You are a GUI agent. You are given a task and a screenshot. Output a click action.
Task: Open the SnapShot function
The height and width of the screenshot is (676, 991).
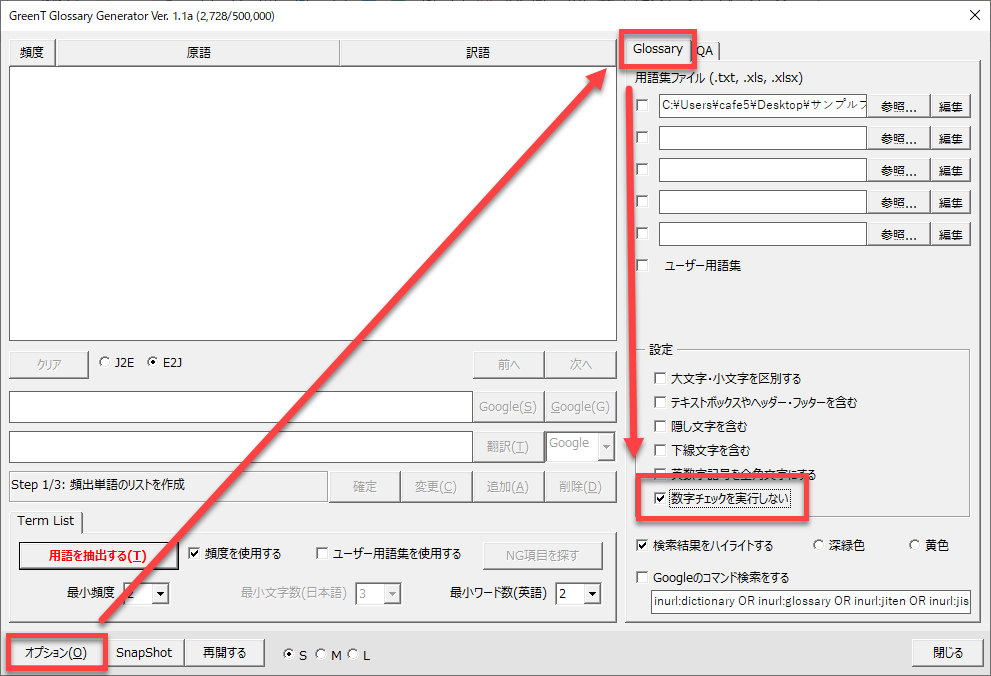144,653
